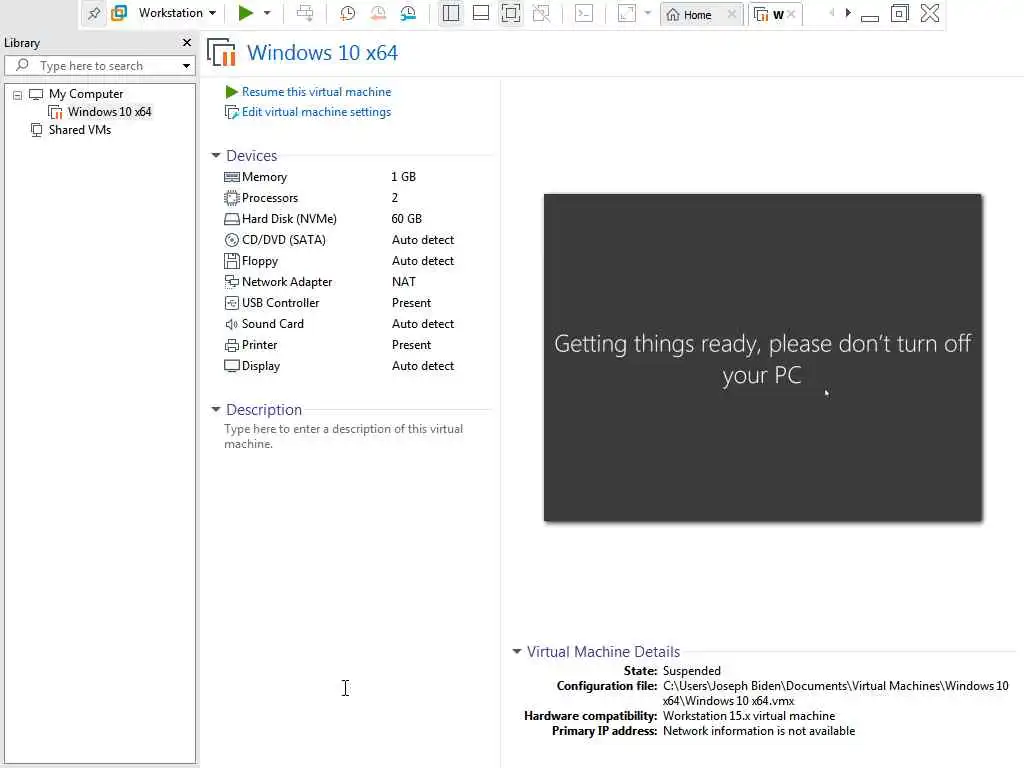Collapse the Description section
This screenshot has height=768, width=1024.
click(216, 409)
